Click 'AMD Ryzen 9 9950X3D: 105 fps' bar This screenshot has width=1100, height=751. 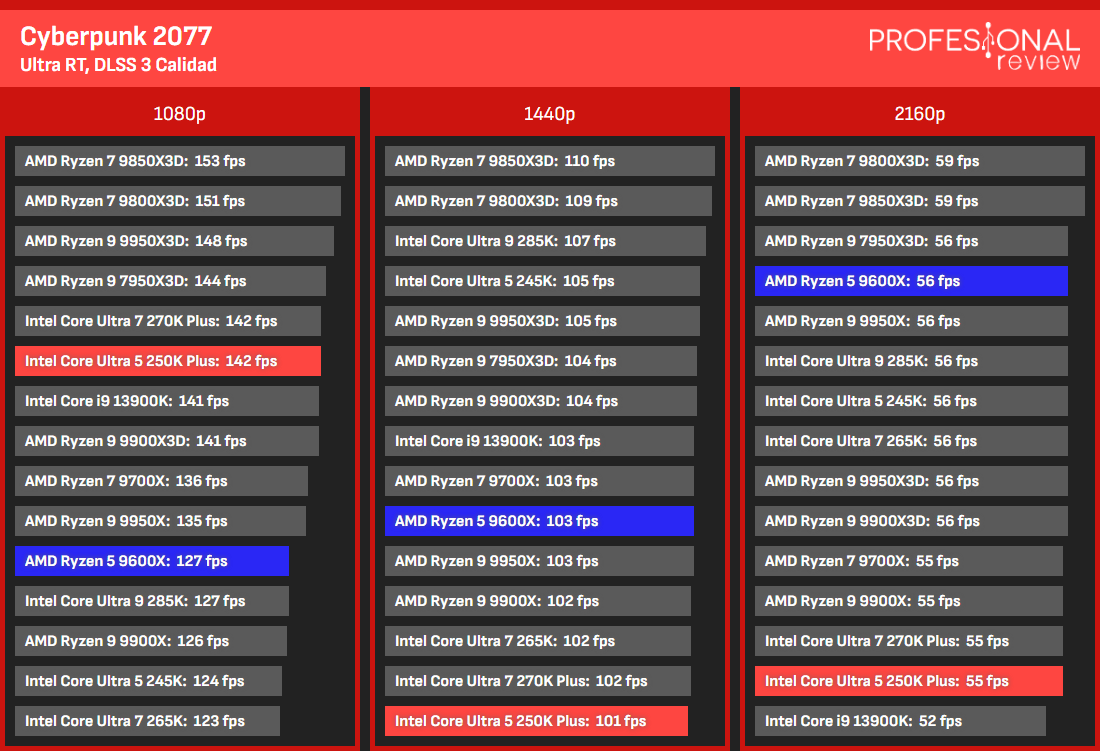(542, 320)
